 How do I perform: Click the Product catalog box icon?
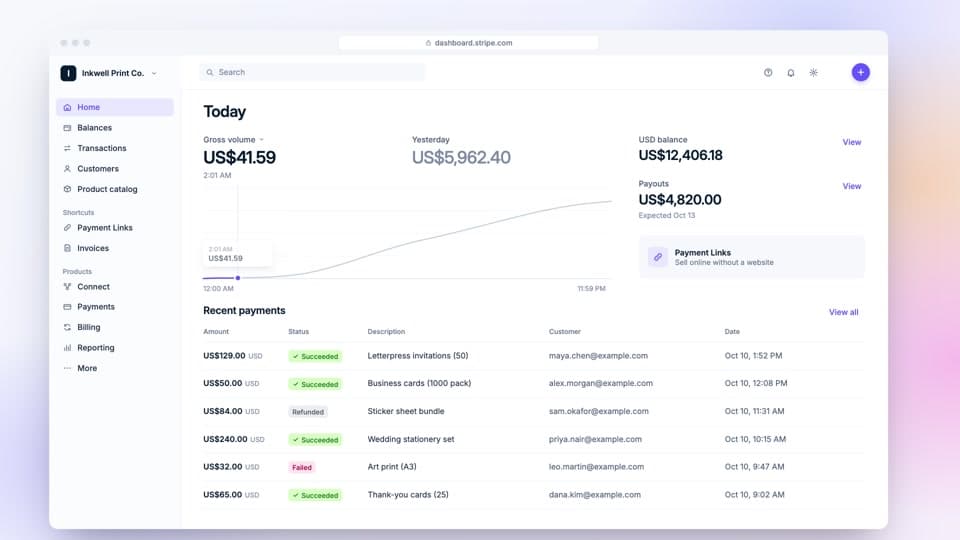(67, 189)
